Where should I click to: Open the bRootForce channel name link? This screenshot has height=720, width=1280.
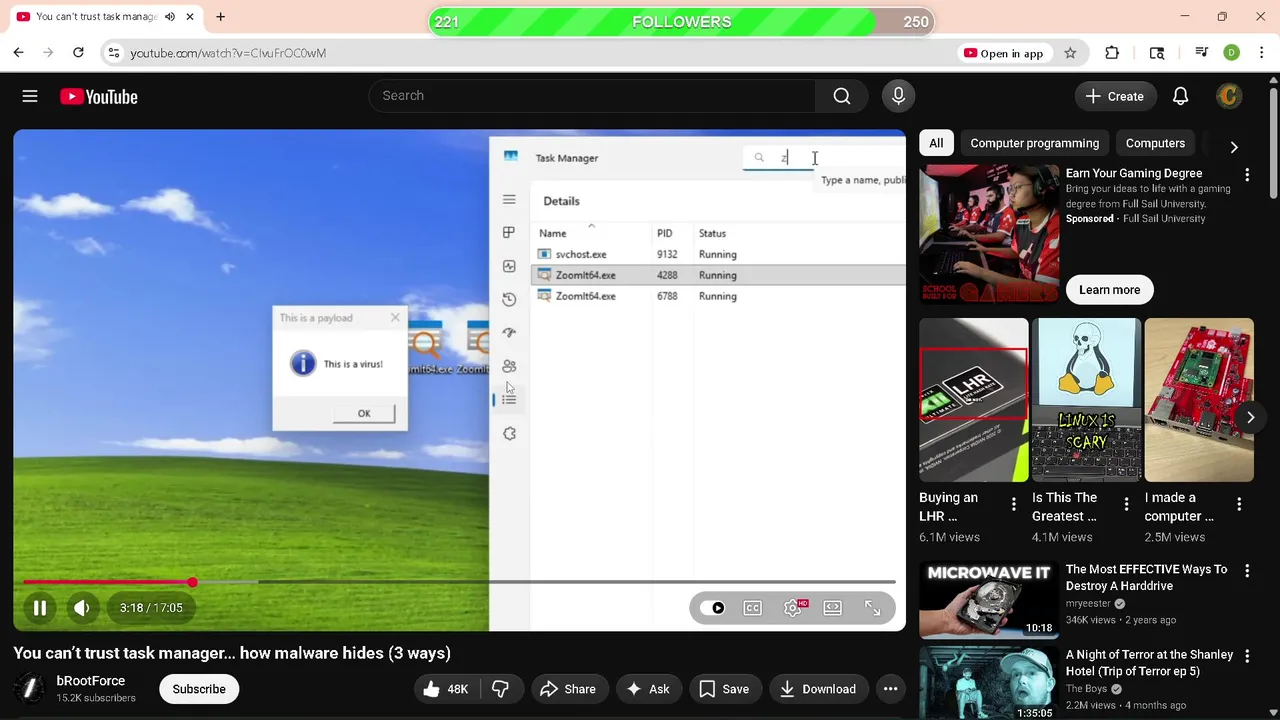click(x=91, y=681)
